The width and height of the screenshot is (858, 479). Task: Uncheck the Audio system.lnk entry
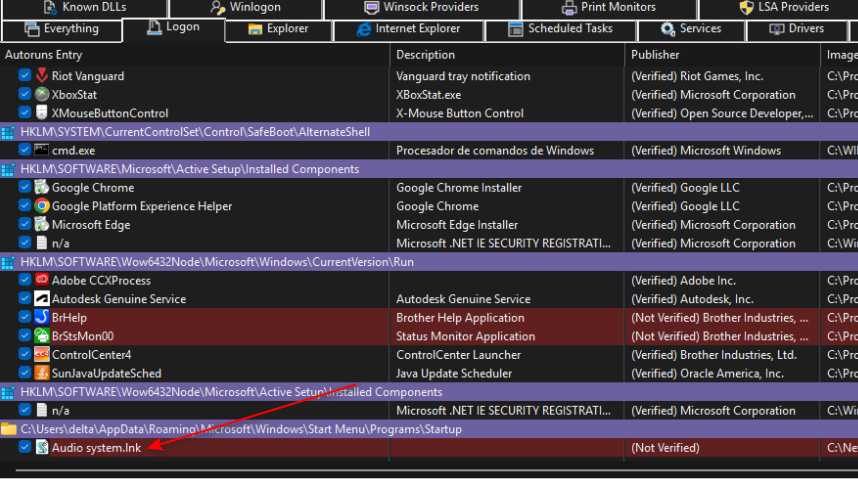(x=24, y=447)
